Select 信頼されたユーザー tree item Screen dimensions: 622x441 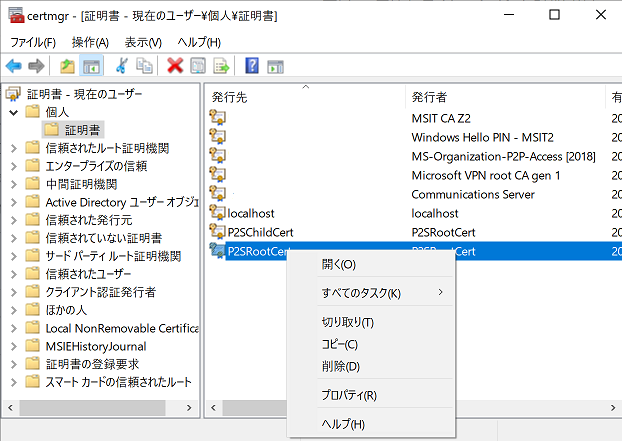point(88,274)
